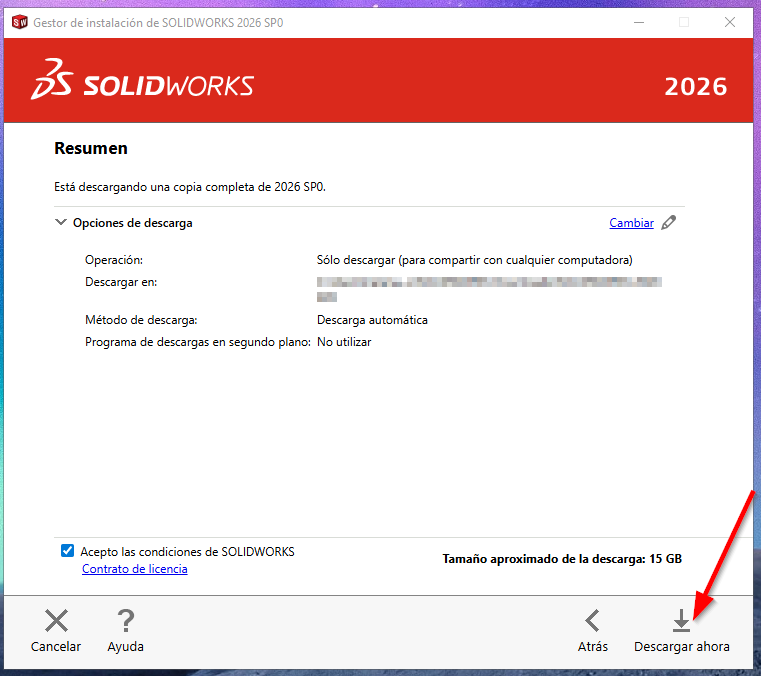Click the 'Descarga automática' value text

(372, 320)
